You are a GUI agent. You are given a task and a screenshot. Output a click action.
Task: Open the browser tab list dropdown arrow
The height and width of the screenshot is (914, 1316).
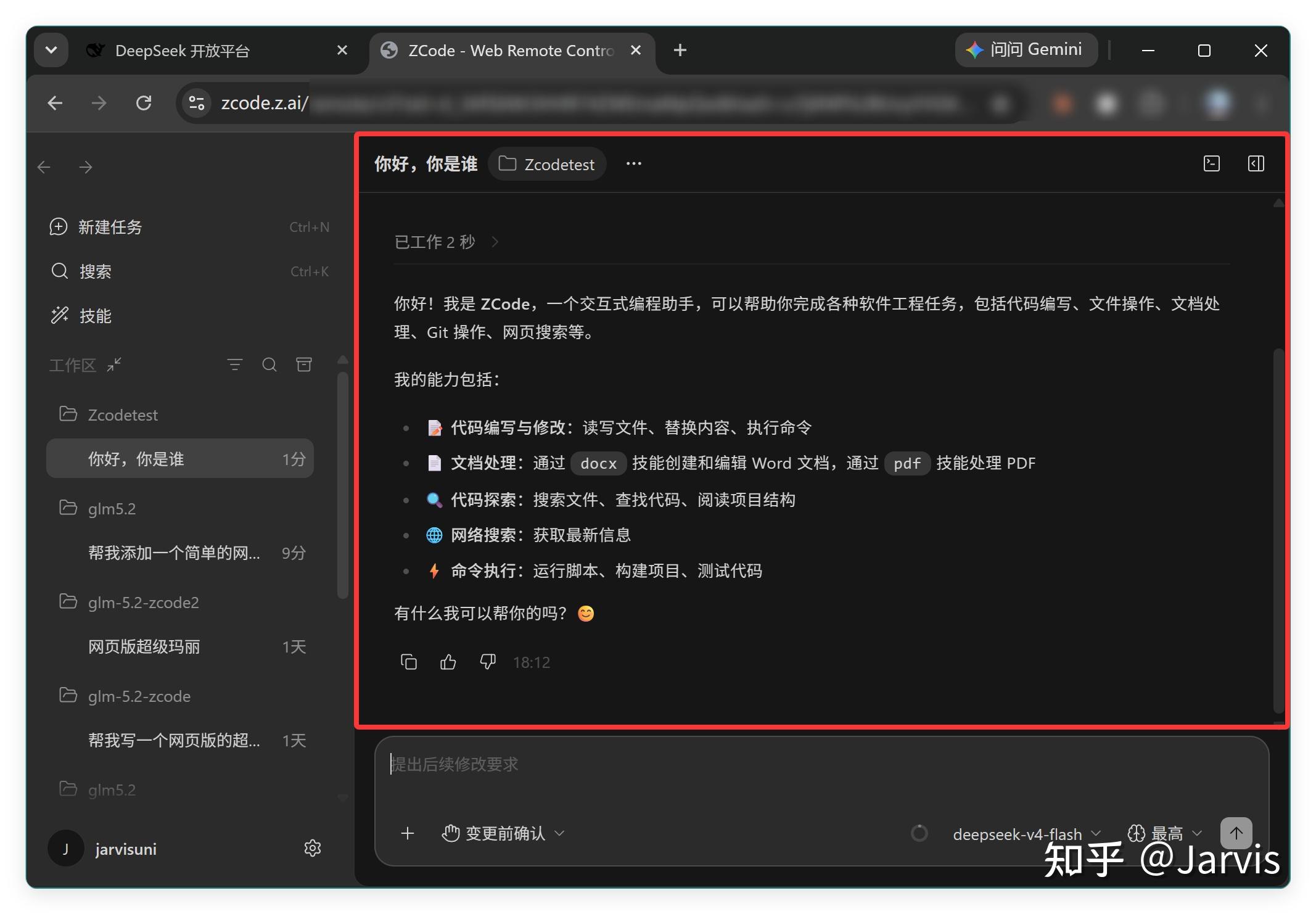[x=51, y=50]
